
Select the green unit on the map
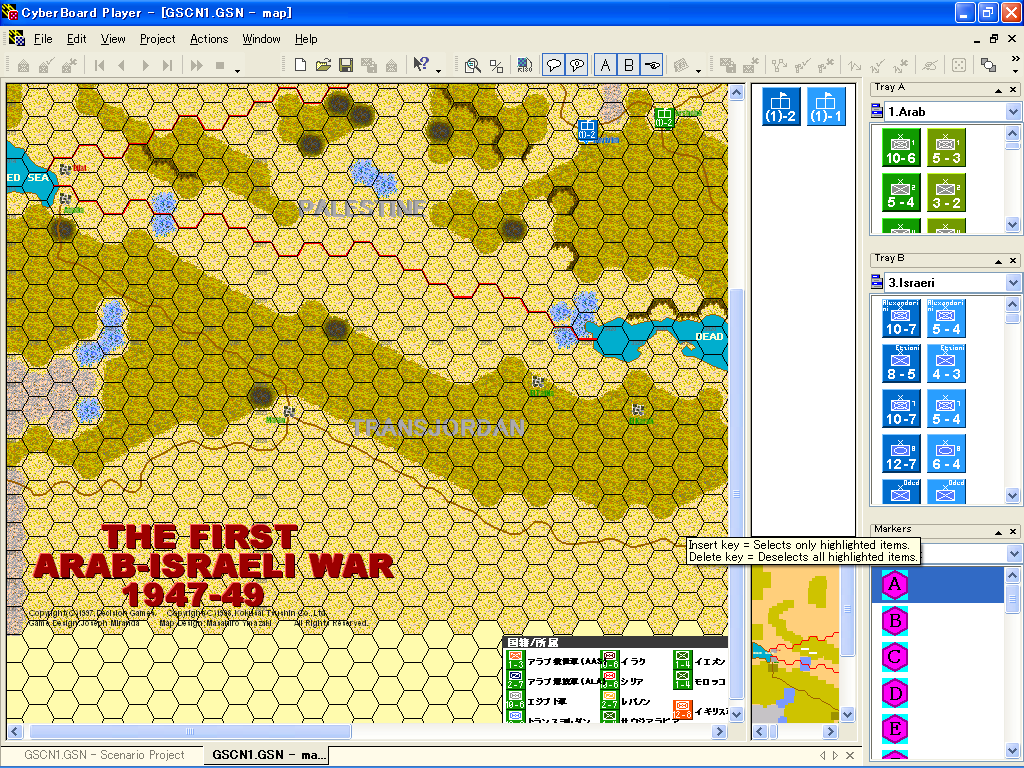click(x=664, y=118)
